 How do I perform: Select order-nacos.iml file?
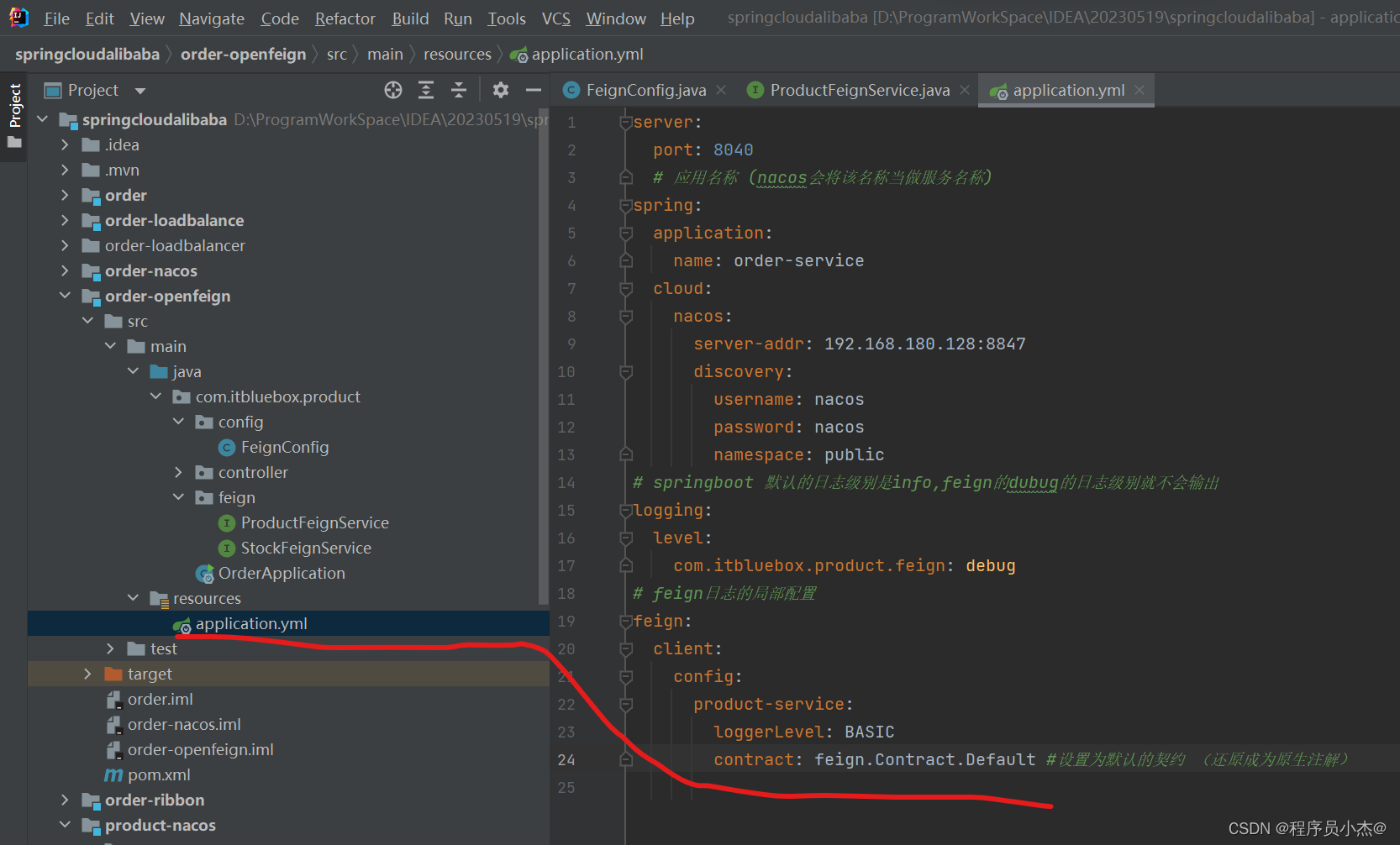(x=184, y=724)
